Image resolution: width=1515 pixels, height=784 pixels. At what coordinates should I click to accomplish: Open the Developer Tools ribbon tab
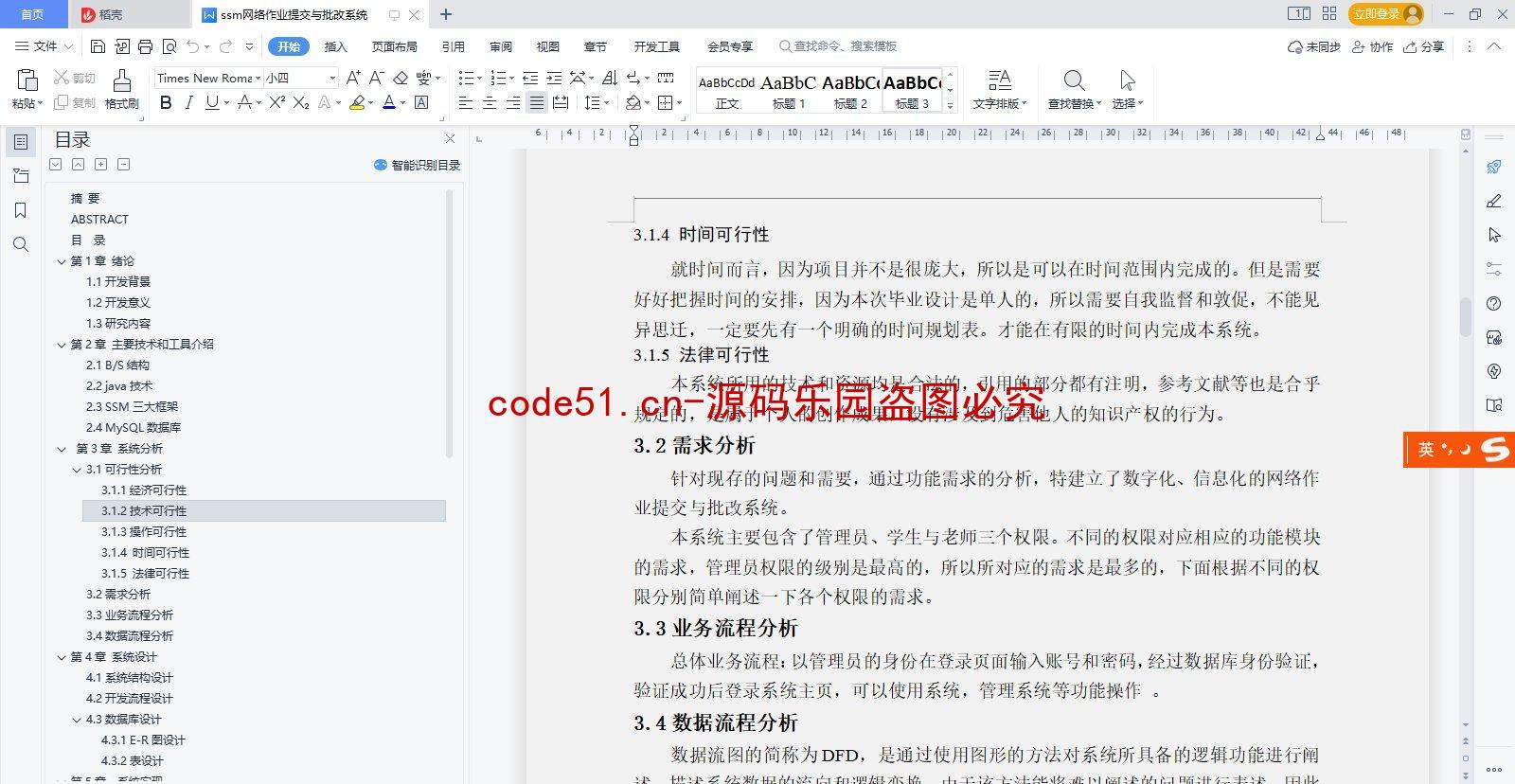(x=657, y=46)
